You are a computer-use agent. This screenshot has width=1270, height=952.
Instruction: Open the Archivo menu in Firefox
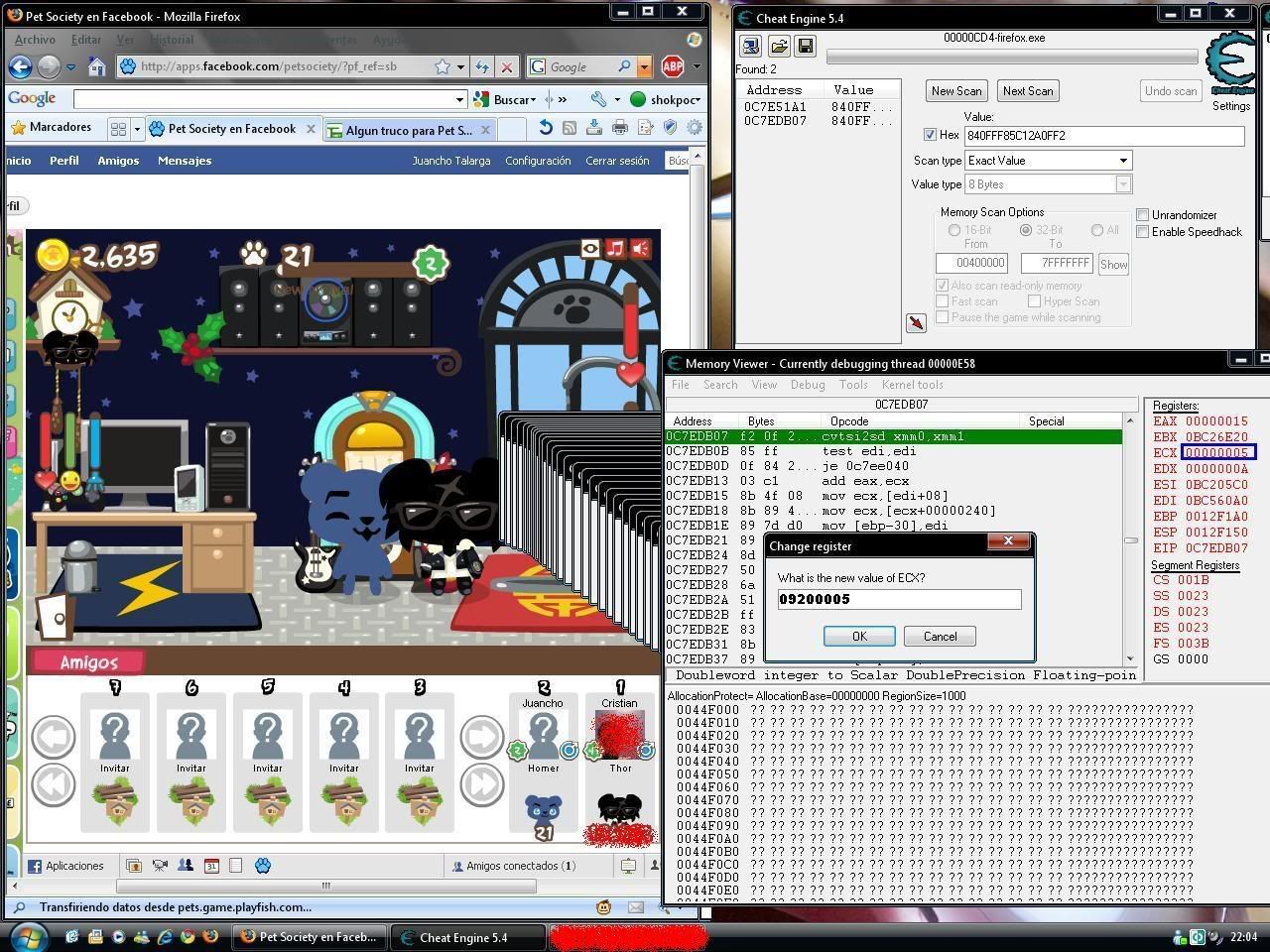35,40
